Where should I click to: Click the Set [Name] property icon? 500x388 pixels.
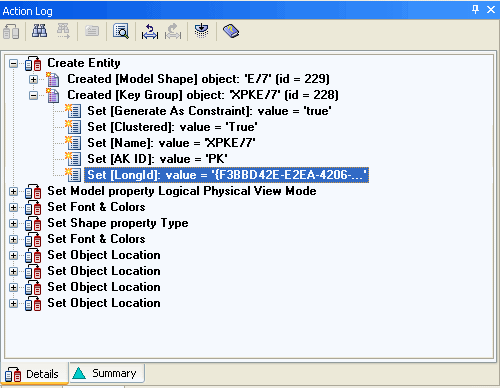pos(73,143)
